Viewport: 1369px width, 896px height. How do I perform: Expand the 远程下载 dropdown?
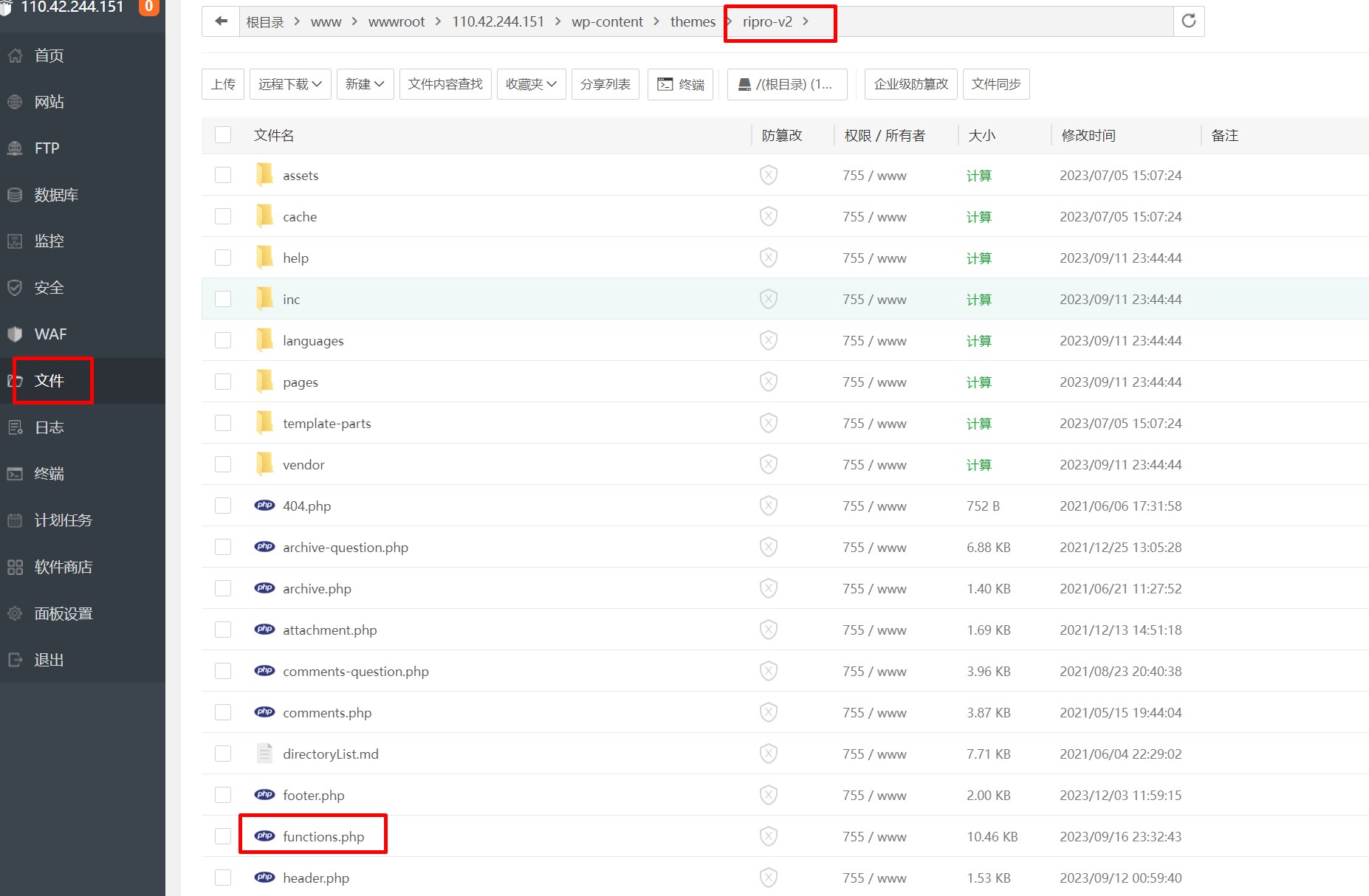pyautogui.click(x=289, y=84)
